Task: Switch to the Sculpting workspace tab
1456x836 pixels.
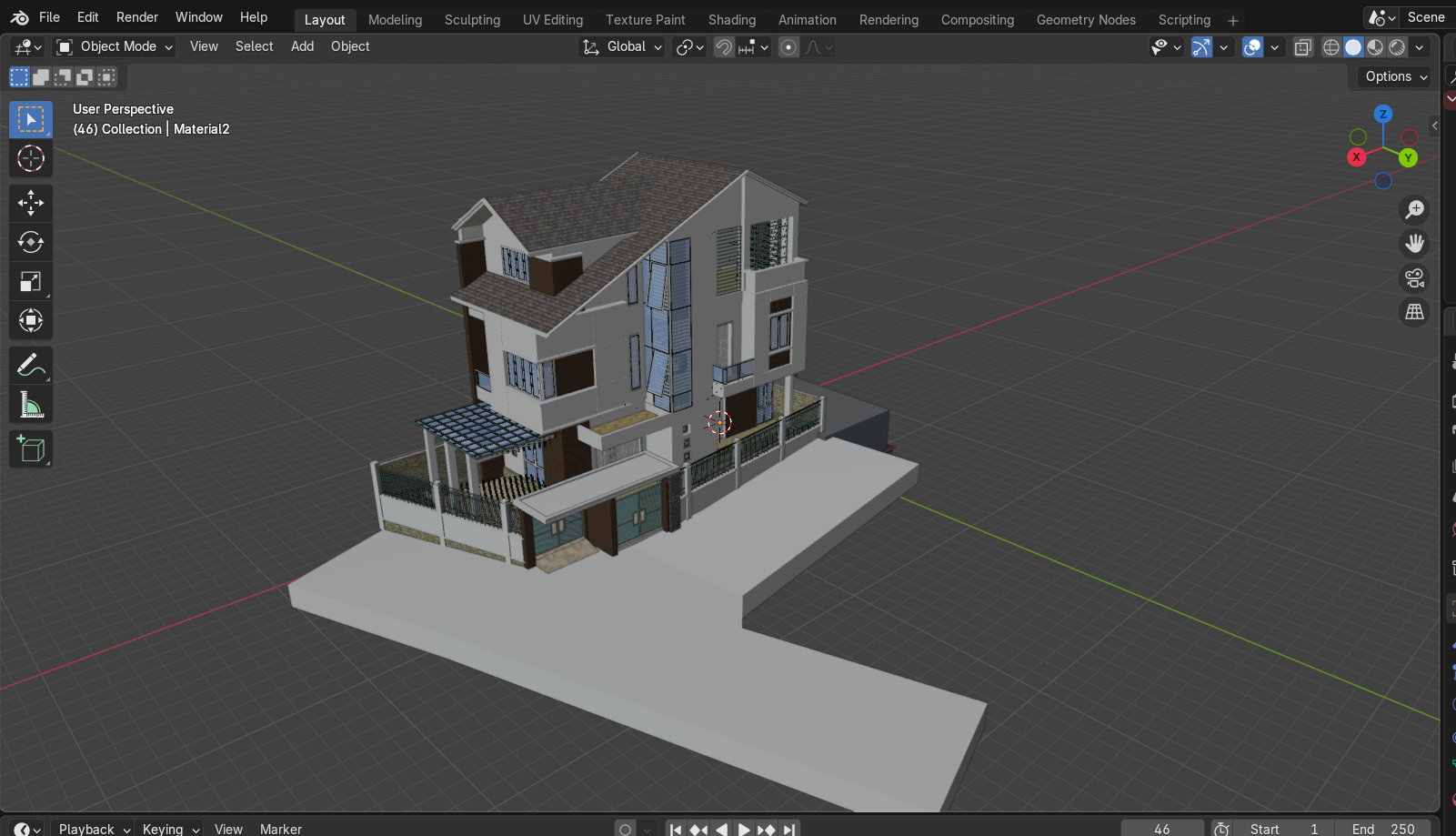Action: pos(472,20)
